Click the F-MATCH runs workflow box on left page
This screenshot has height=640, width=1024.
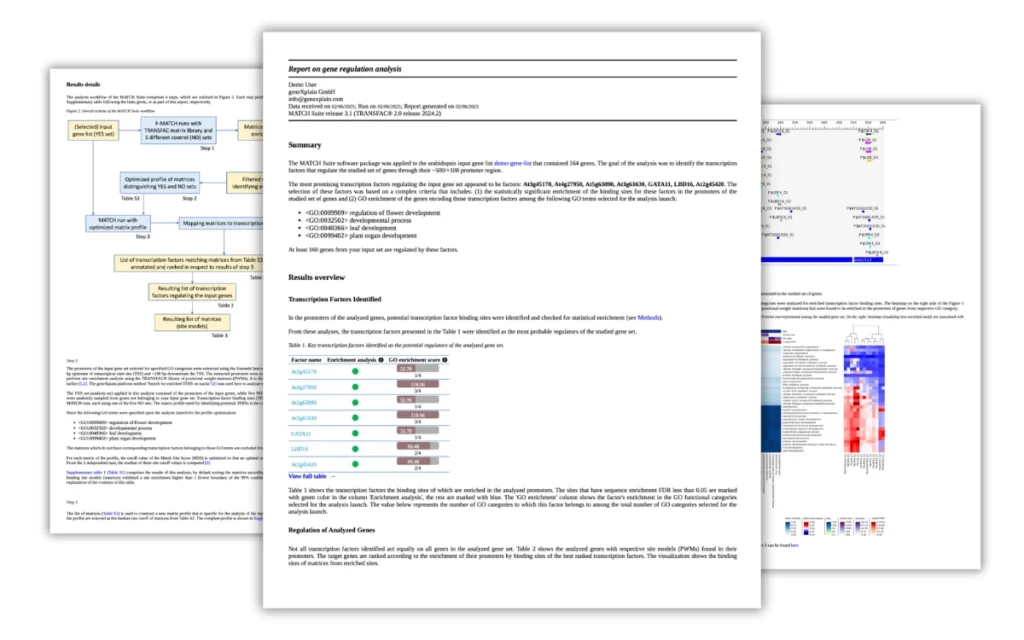coord(178,131)
